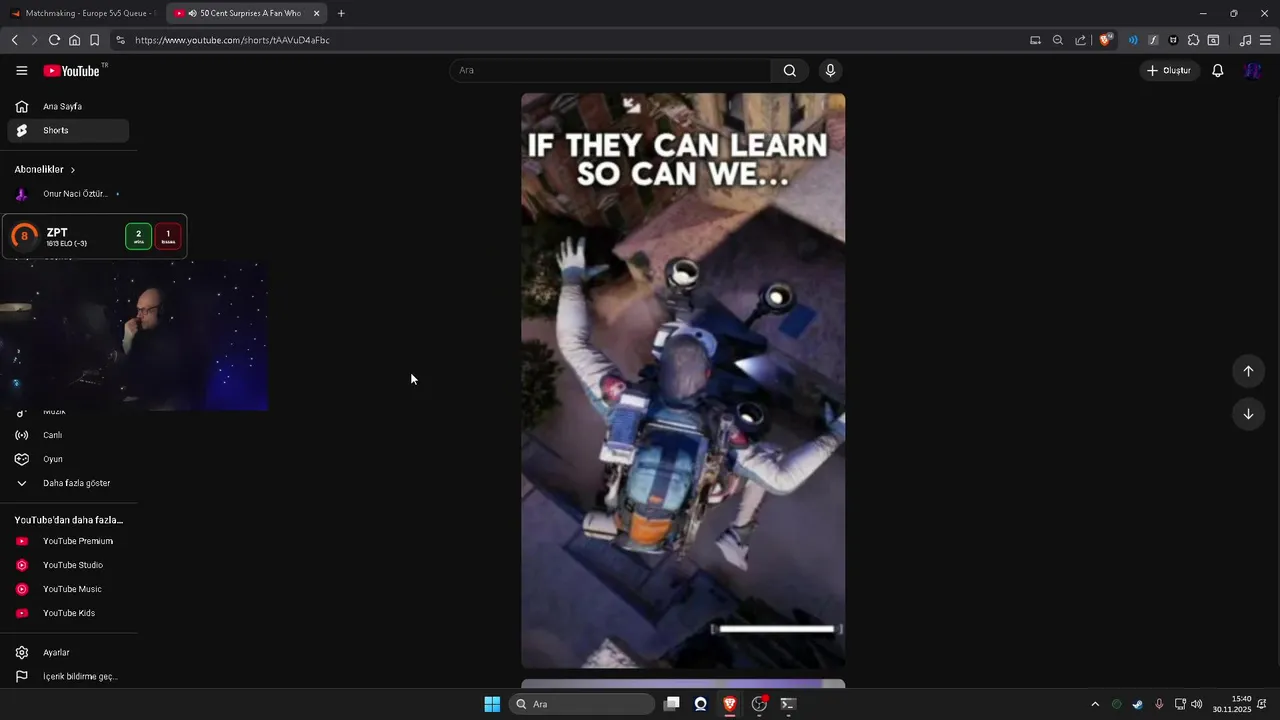Click the microphone icon in the system tray

tap(1159, 704)
